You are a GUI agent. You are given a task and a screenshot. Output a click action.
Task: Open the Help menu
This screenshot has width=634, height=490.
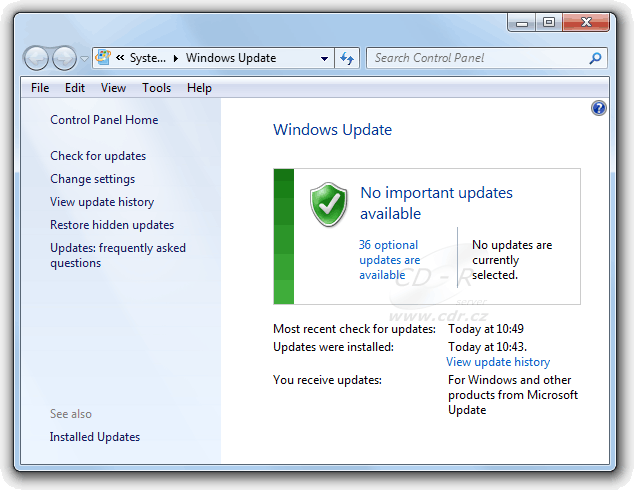coord(199,88)
